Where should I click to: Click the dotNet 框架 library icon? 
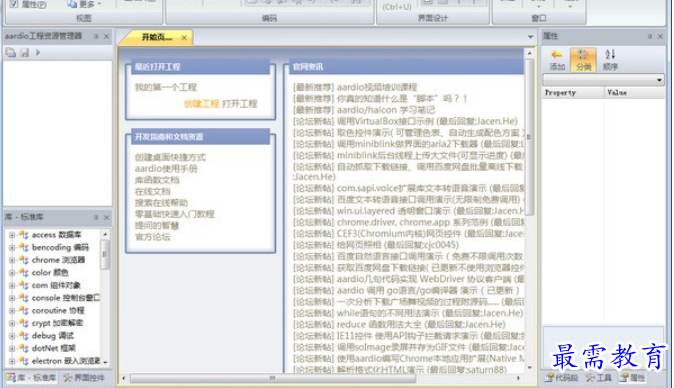(23, 348)
